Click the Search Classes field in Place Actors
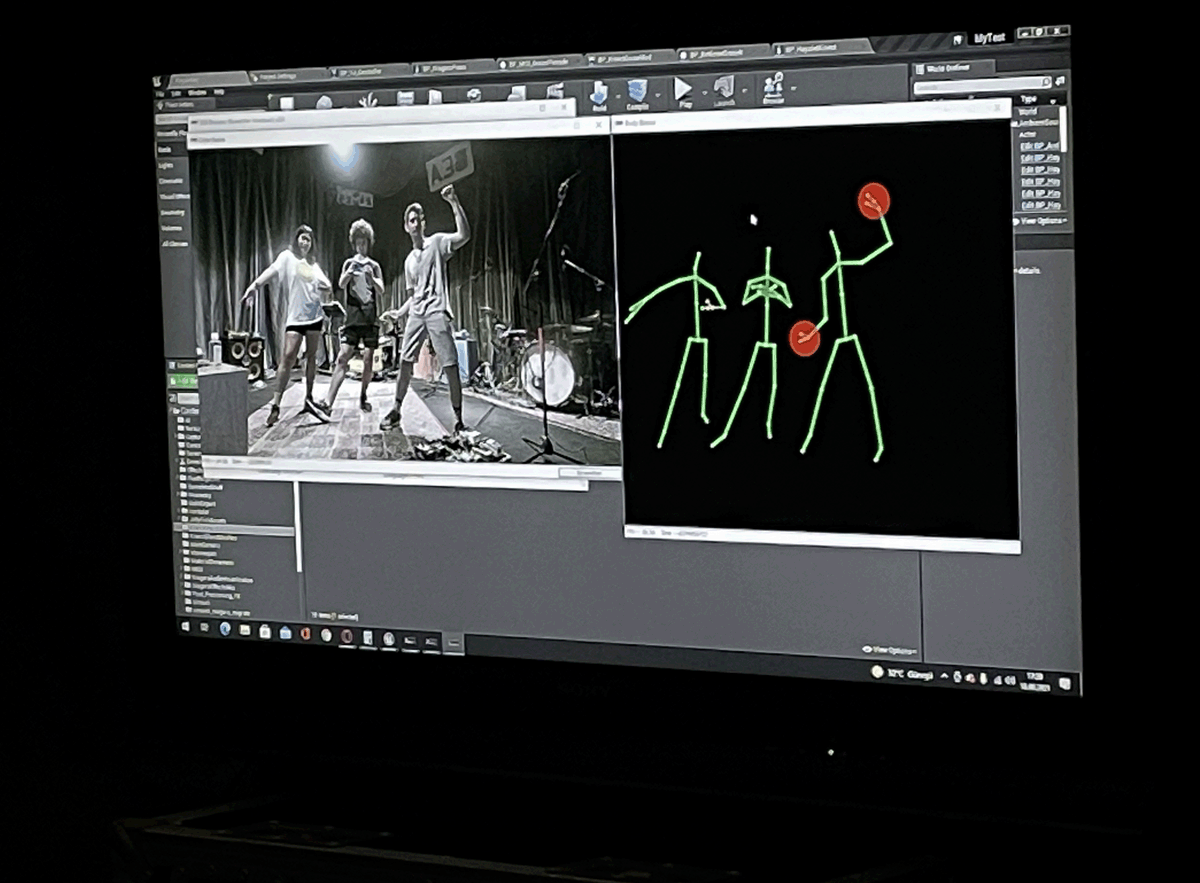 point(172,119)
